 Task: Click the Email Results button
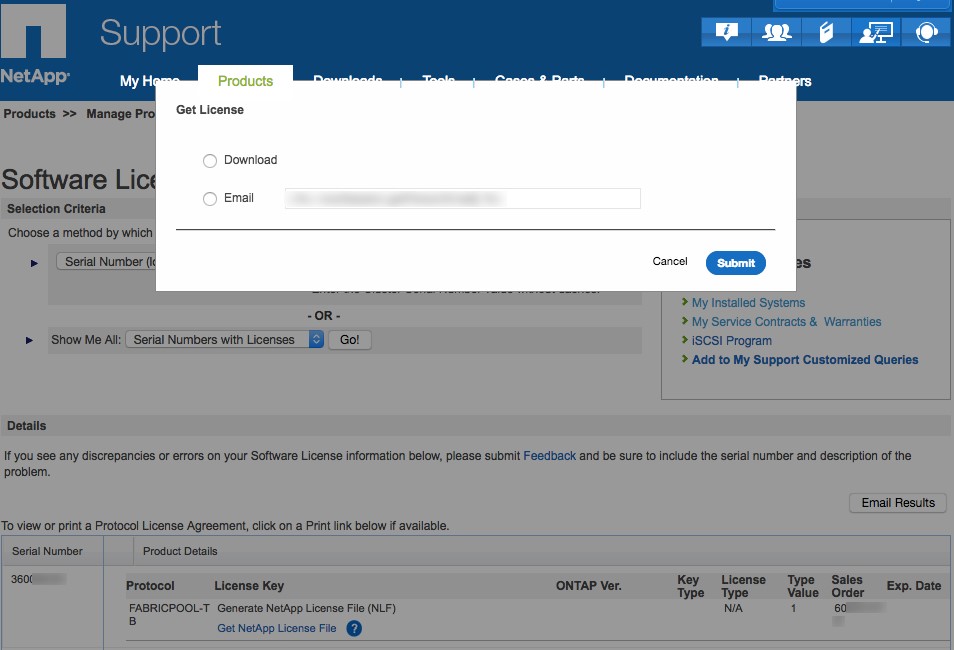tap(898, 503)
